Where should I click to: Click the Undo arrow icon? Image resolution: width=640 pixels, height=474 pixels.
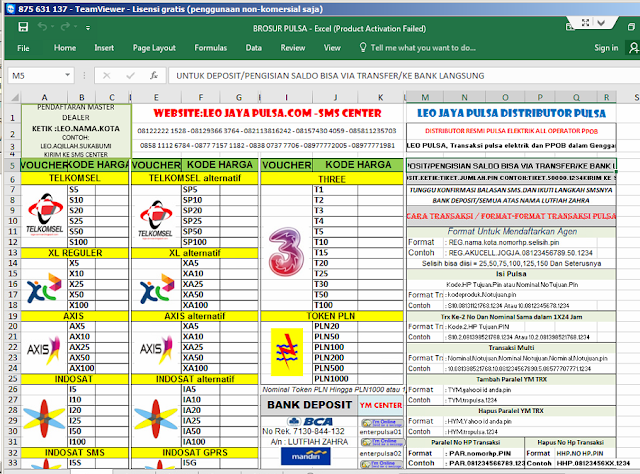[42, 27]
